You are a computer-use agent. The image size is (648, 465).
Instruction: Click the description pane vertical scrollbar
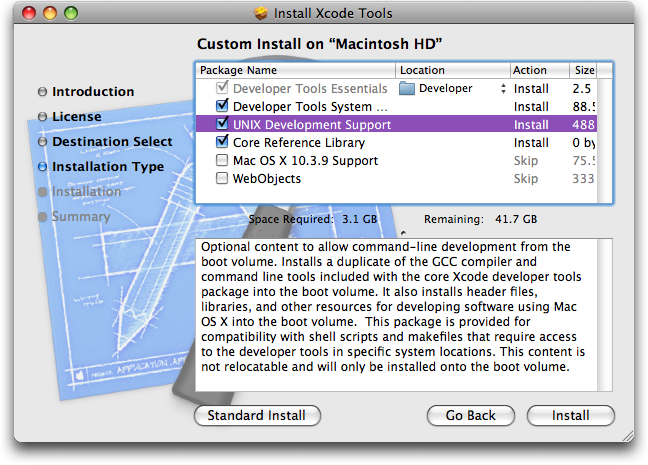pyautogui.click(x=604, y=315)
